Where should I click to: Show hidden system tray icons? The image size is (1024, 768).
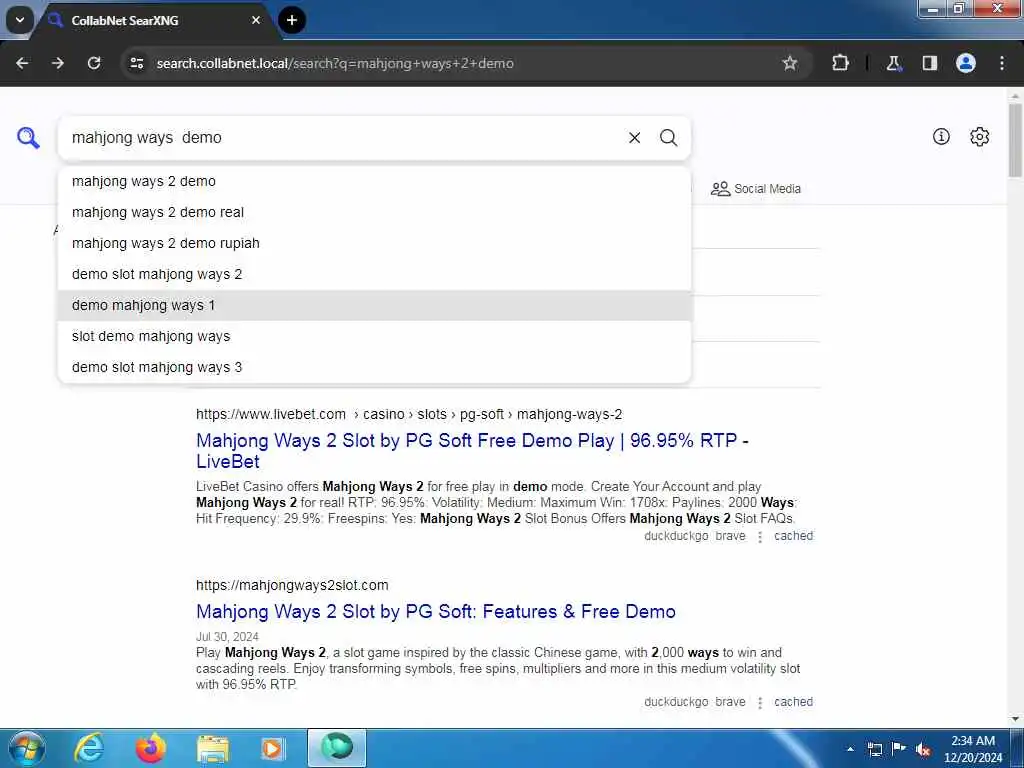pyautogui.click(x=850, y=749)
